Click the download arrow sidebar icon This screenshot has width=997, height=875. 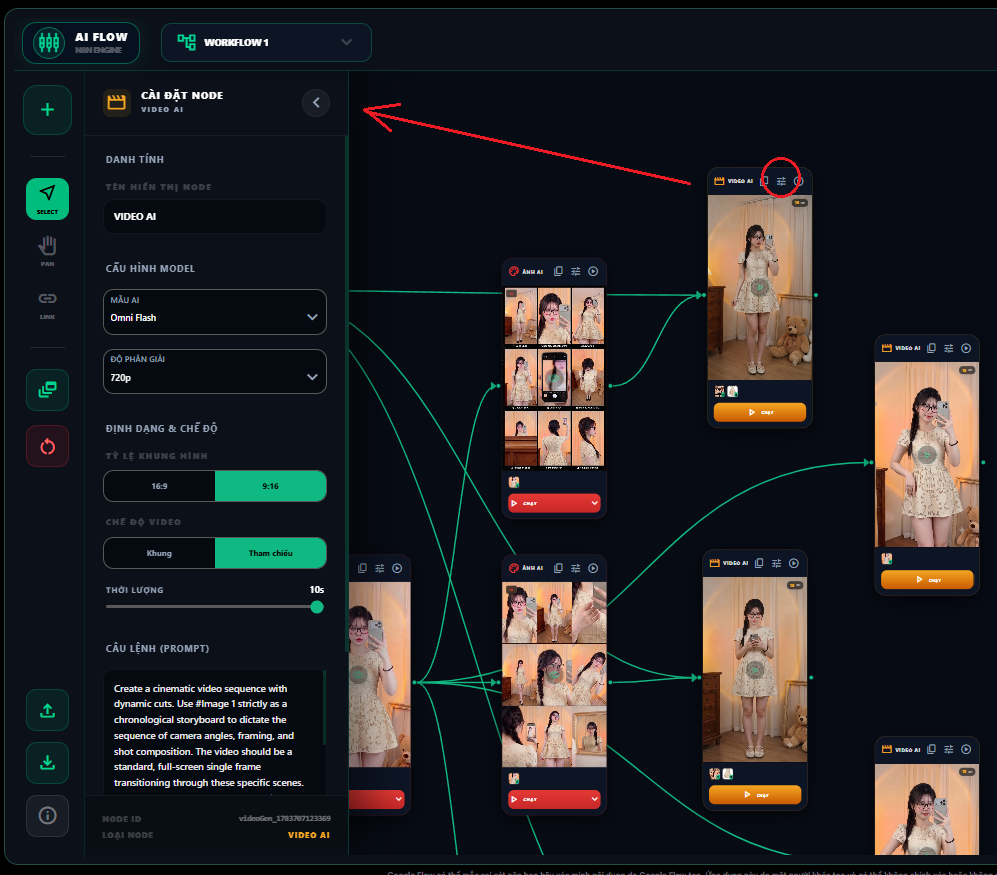tap(47, 762)
